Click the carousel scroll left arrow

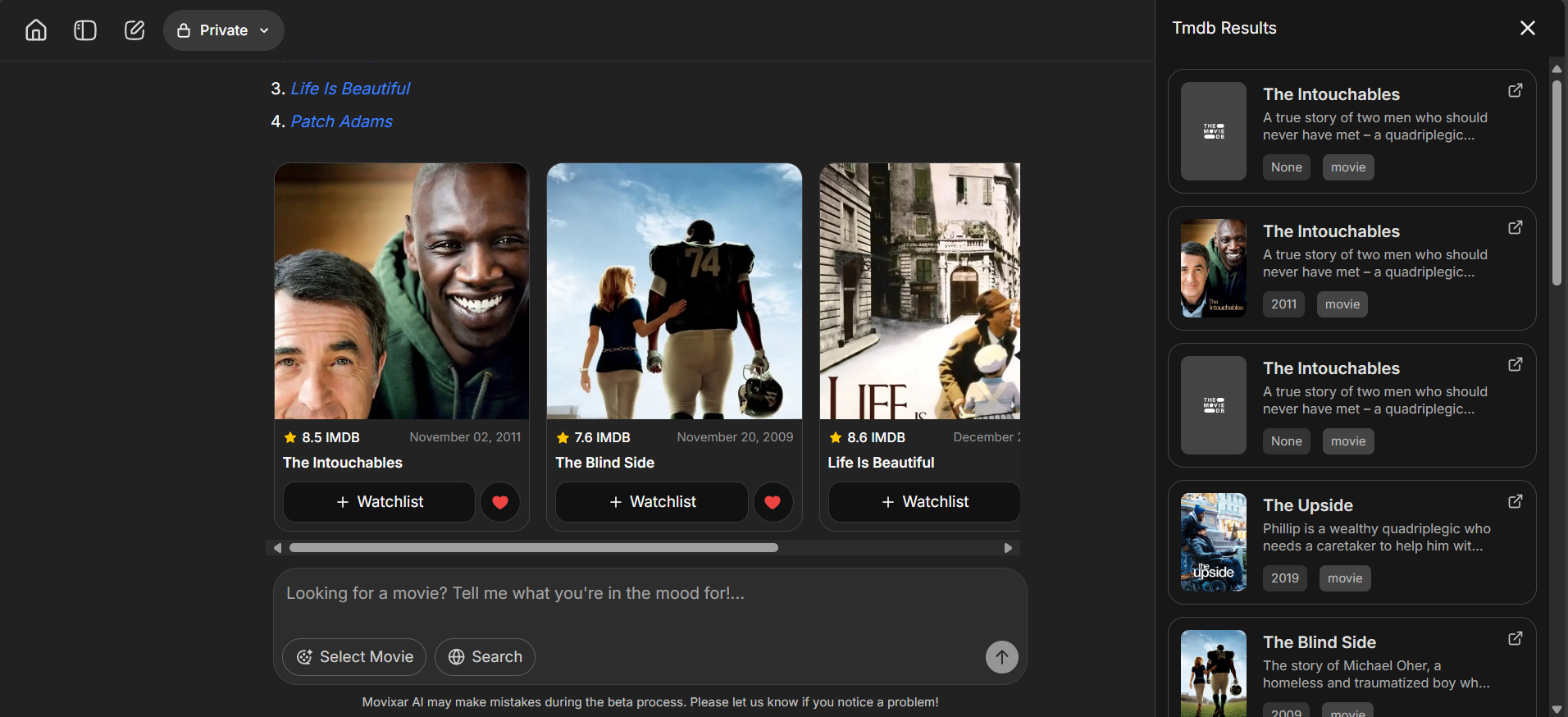coord(277,548)
